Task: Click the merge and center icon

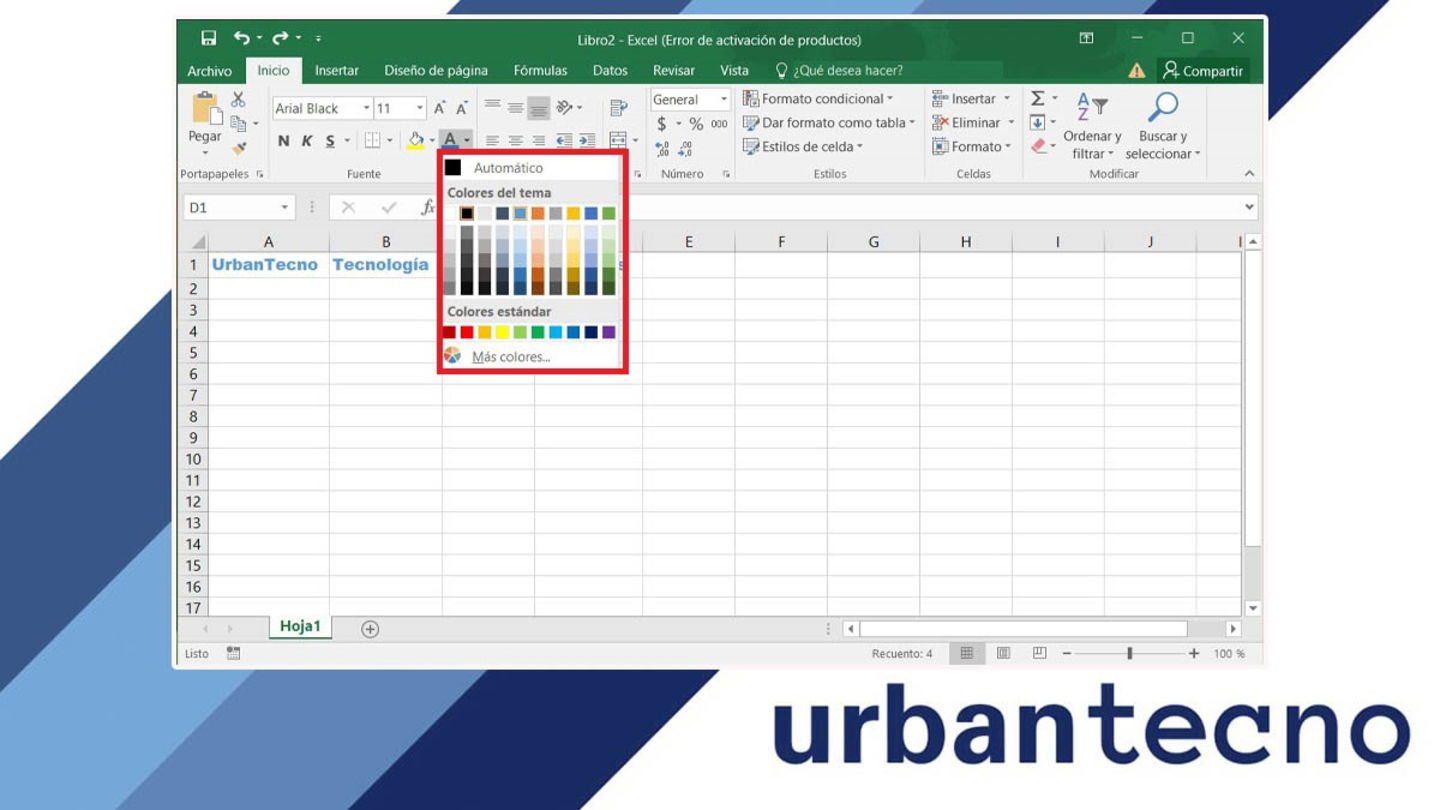Action: 618,141
